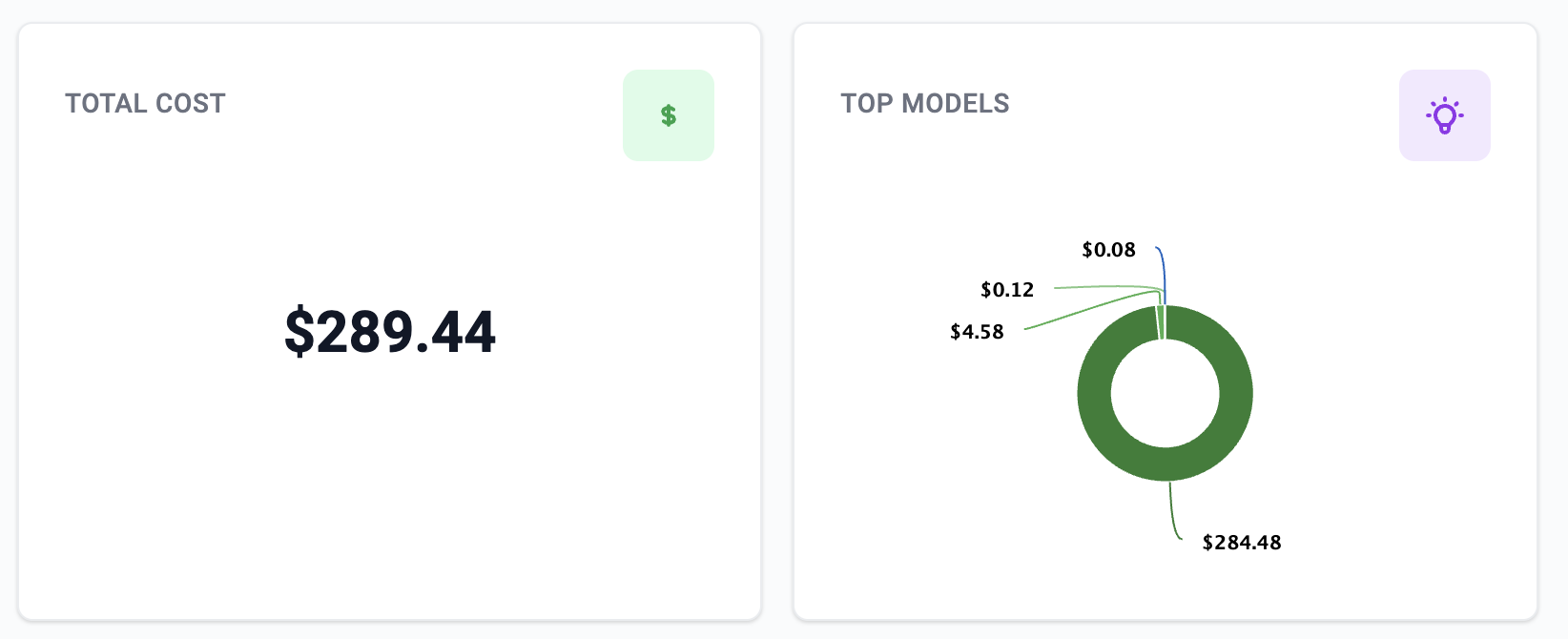Click the green dollar sign icon
Screen dimensions: 1568x639
pos(668,115)
